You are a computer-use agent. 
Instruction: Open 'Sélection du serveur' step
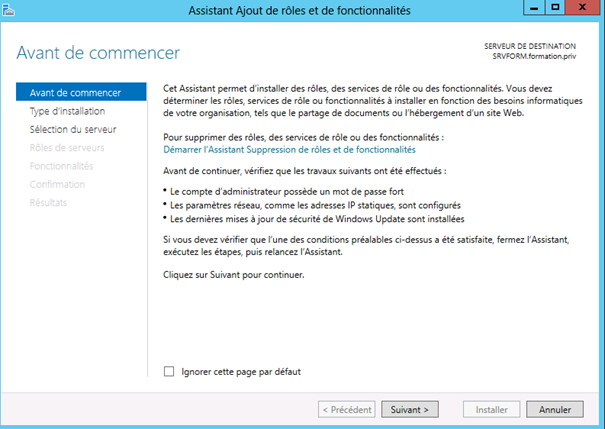73,129
